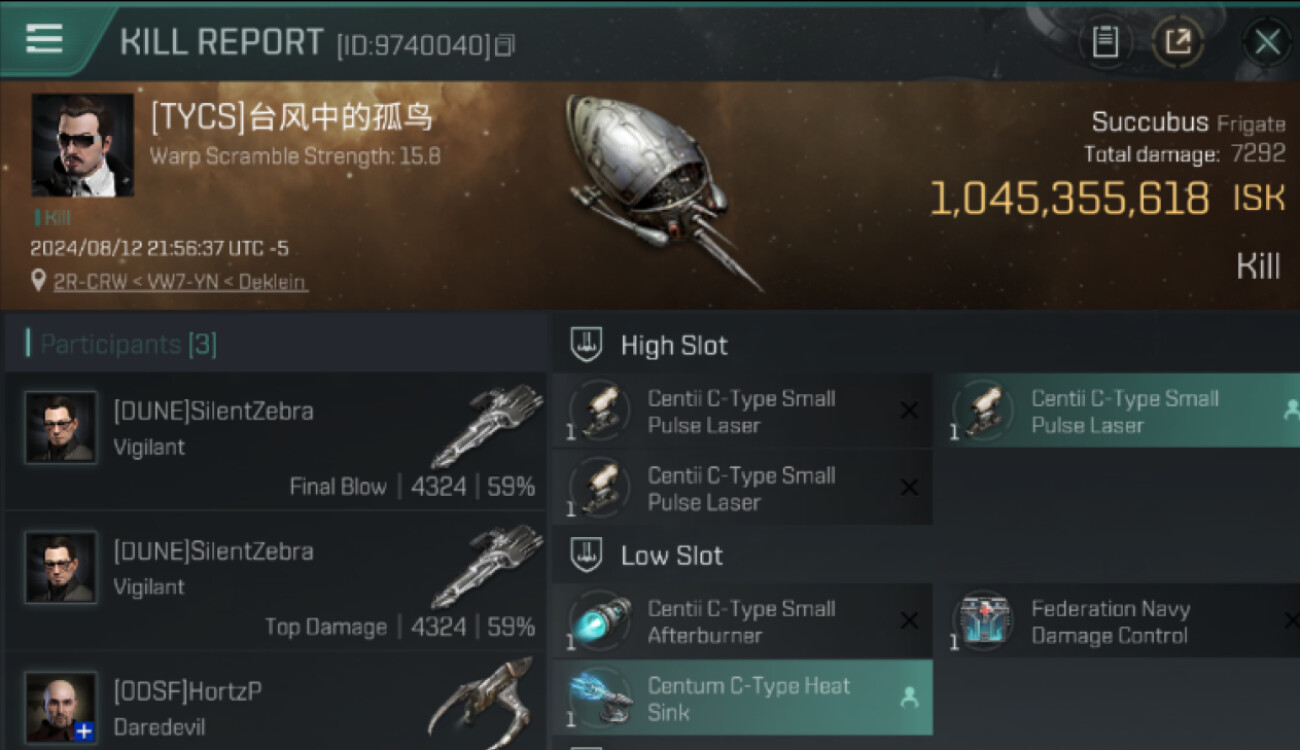View the Top Damage SilentZebra portrait
This screenshot has height=750, width=1300.
tap(60, 568)
